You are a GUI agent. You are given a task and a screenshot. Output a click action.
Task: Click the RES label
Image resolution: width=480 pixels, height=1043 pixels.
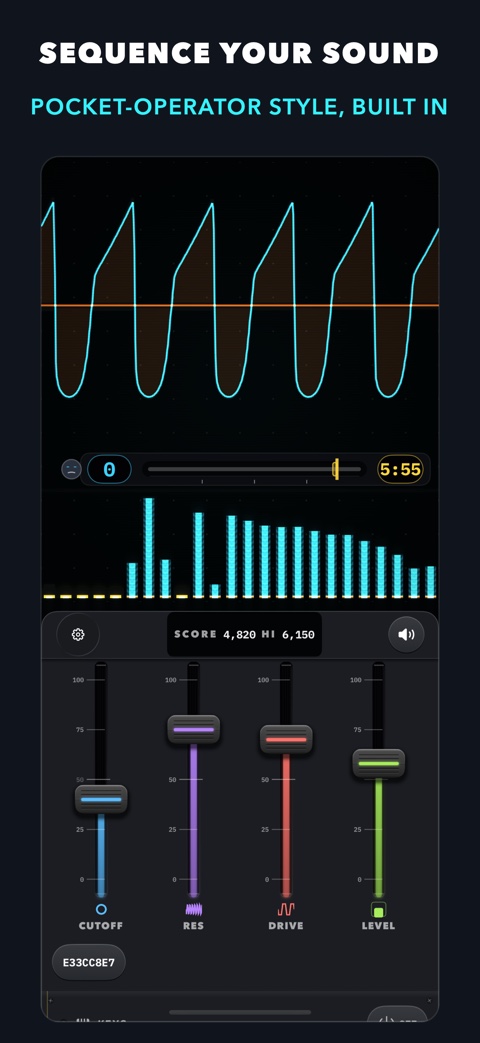pos(193,926)
